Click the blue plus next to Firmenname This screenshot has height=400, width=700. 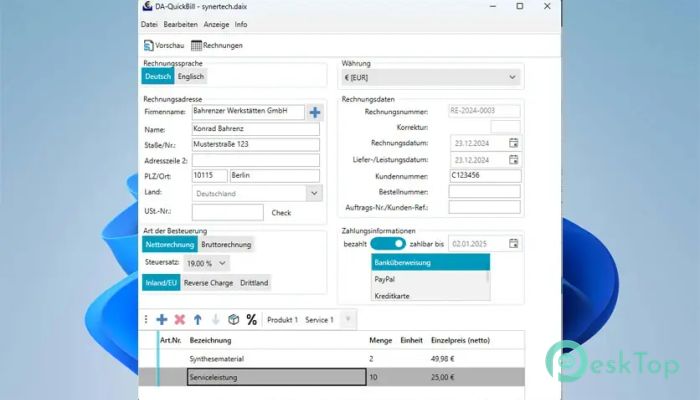tap(315, 112)
